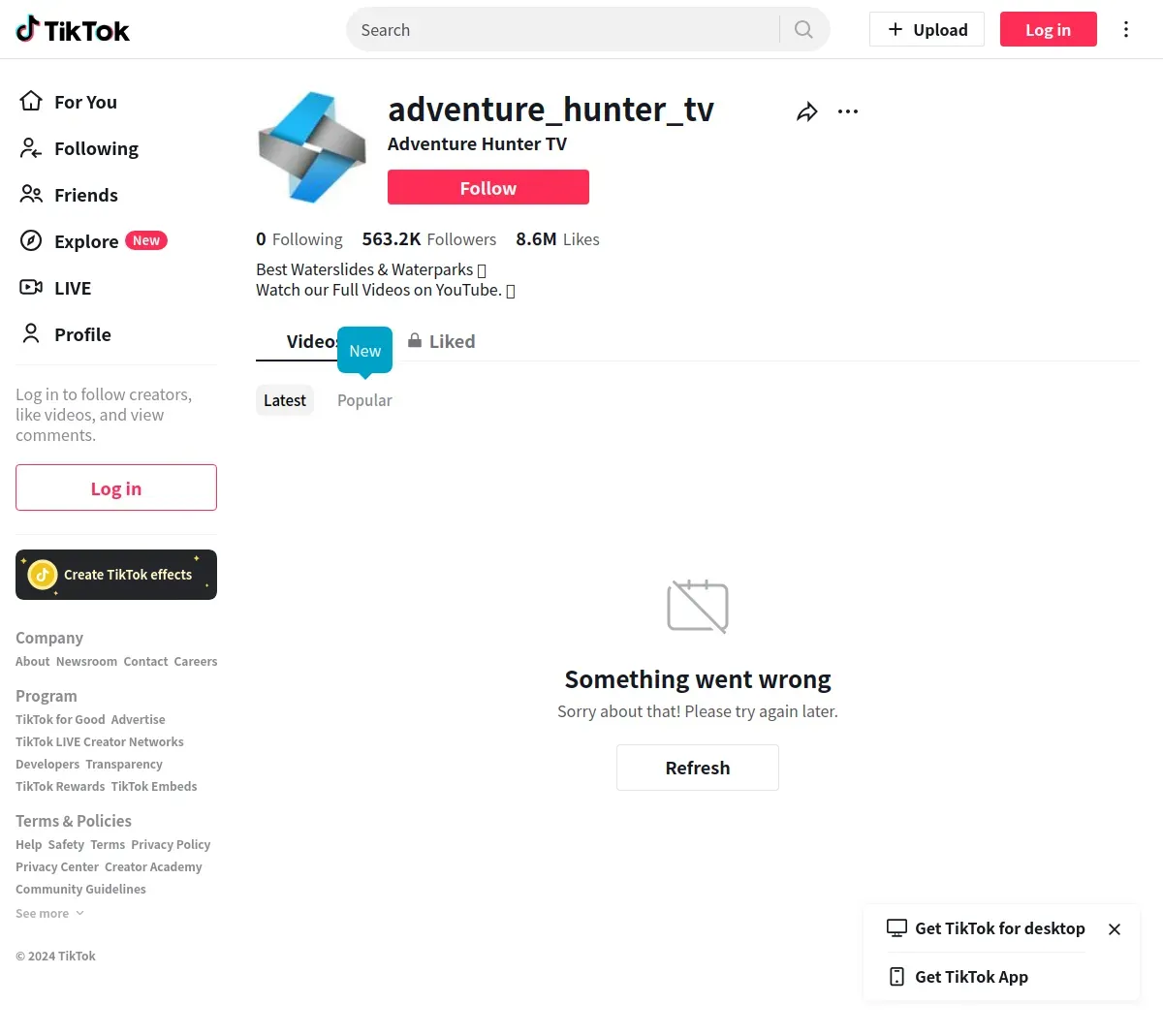
Task: Switch to the Videos tab
Action: tap(311, 341)
